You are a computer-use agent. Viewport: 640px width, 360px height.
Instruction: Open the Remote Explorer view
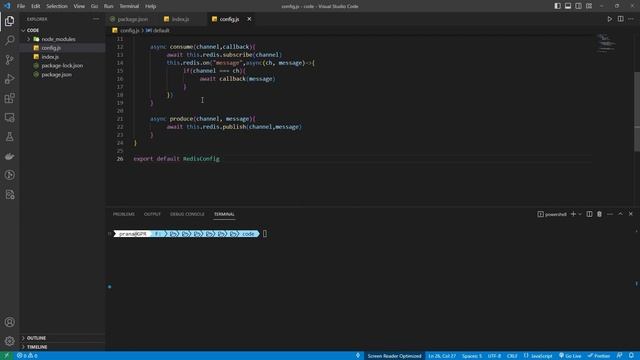tap(9, 118)
